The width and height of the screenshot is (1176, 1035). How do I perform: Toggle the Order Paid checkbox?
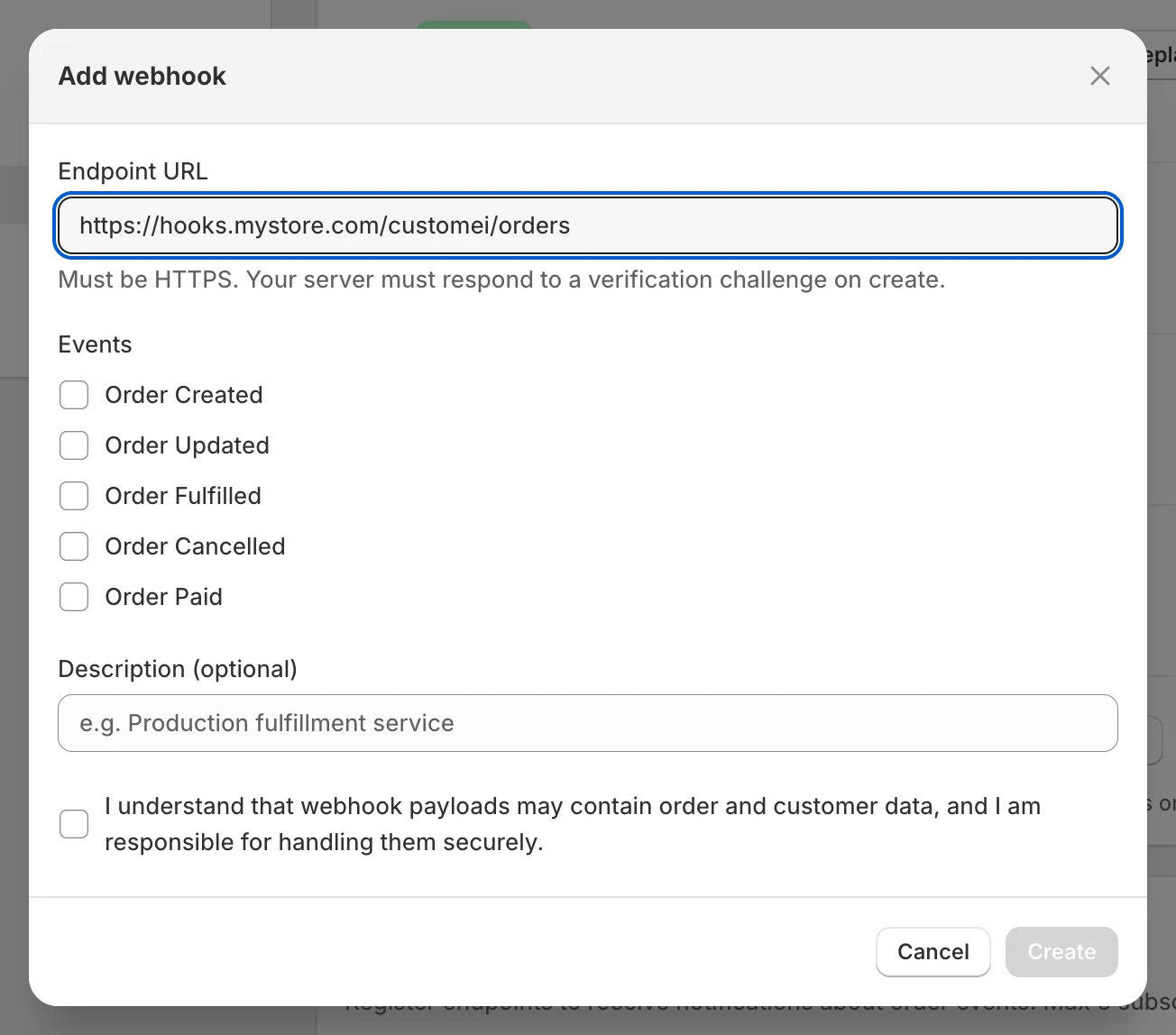pyautogui.click(x=74, y=597)
